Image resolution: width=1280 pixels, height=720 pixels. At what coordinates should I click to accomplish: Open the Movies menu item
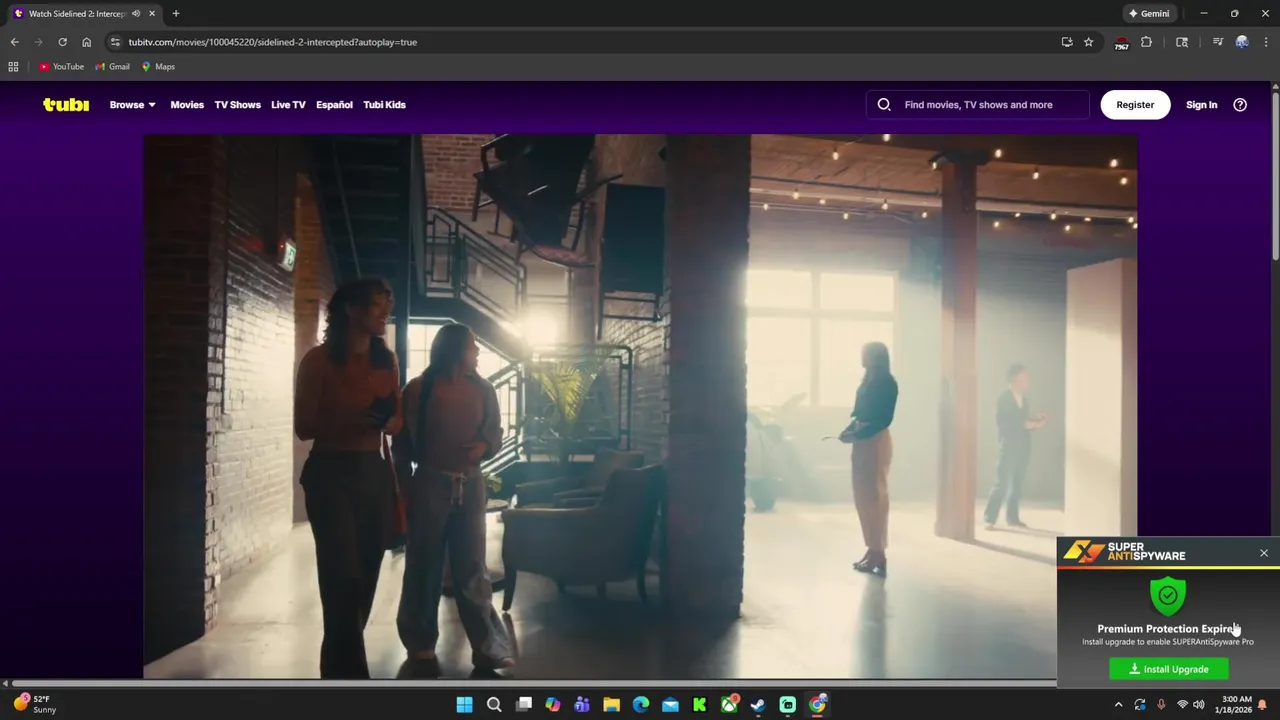[x=187, y=105]
